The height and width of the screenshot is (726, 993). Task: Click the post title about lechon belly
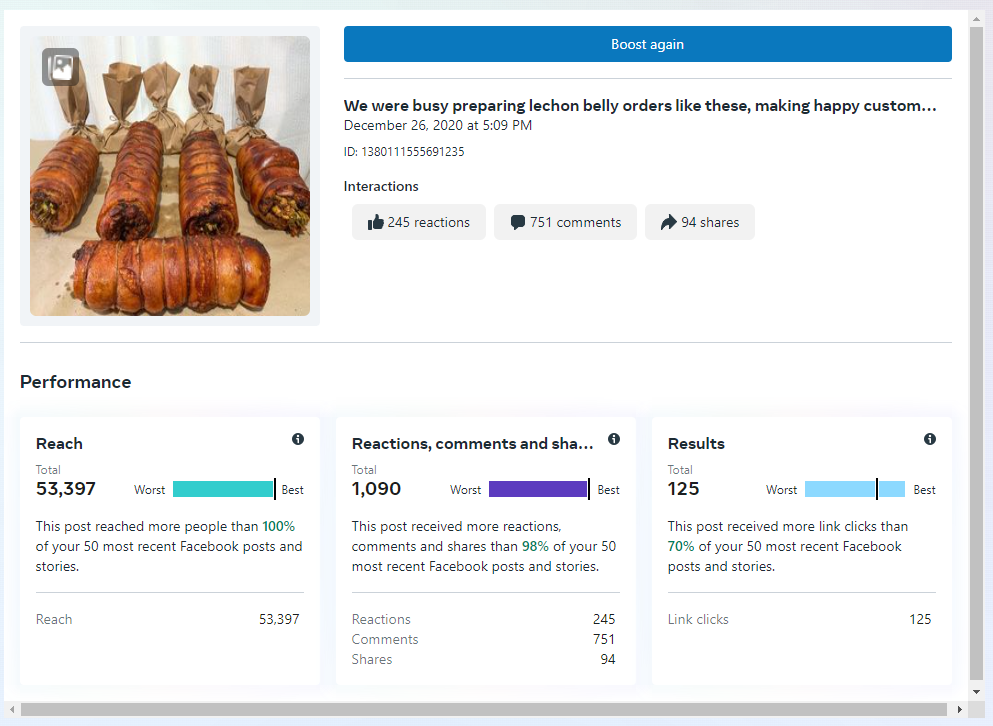(x=640, y=105)
